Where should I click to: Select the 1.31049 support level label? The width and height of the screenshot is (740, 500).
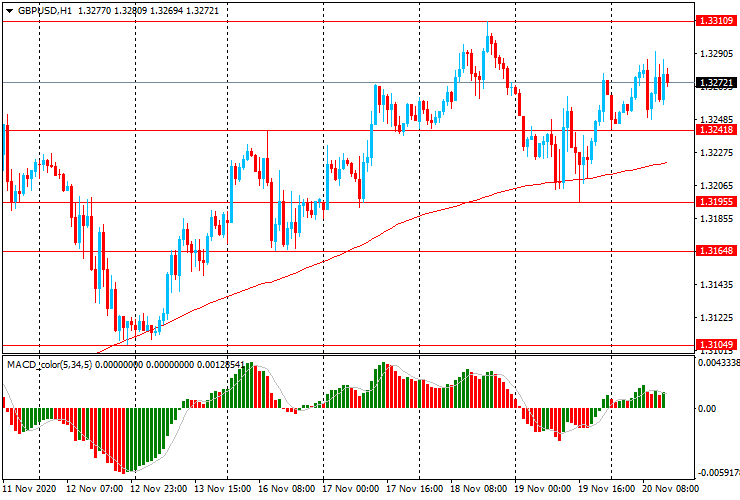pyautogui.click(x=716, y=345)
